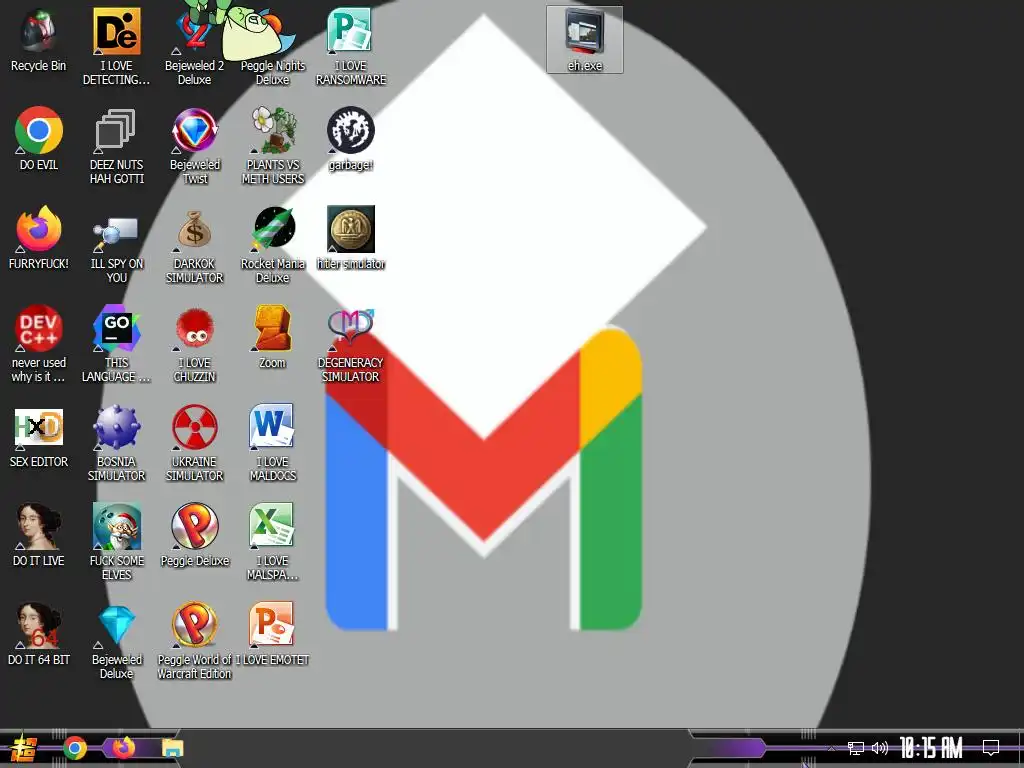Launch Peggle Nights Deluxe from the desktop
The height and width of the screenshot is (768, 1024).
272,47
